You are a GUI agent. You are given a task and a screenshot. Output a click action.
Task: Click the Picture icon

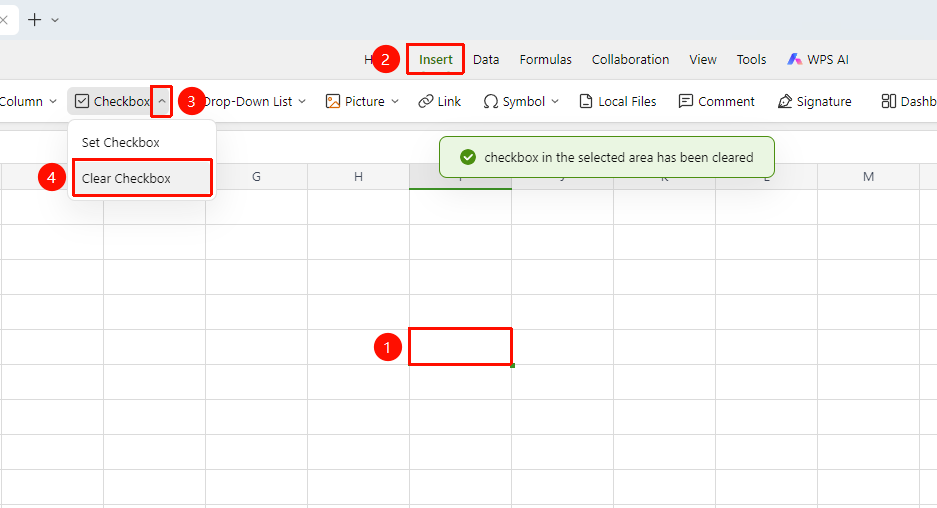click(x=332, y=102)
